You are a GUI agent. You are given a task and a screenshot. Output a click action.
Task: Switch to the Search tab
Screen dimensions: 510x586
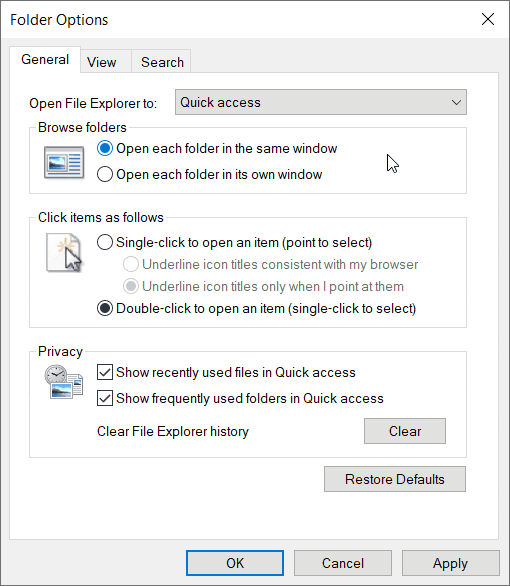coord(161,61)
